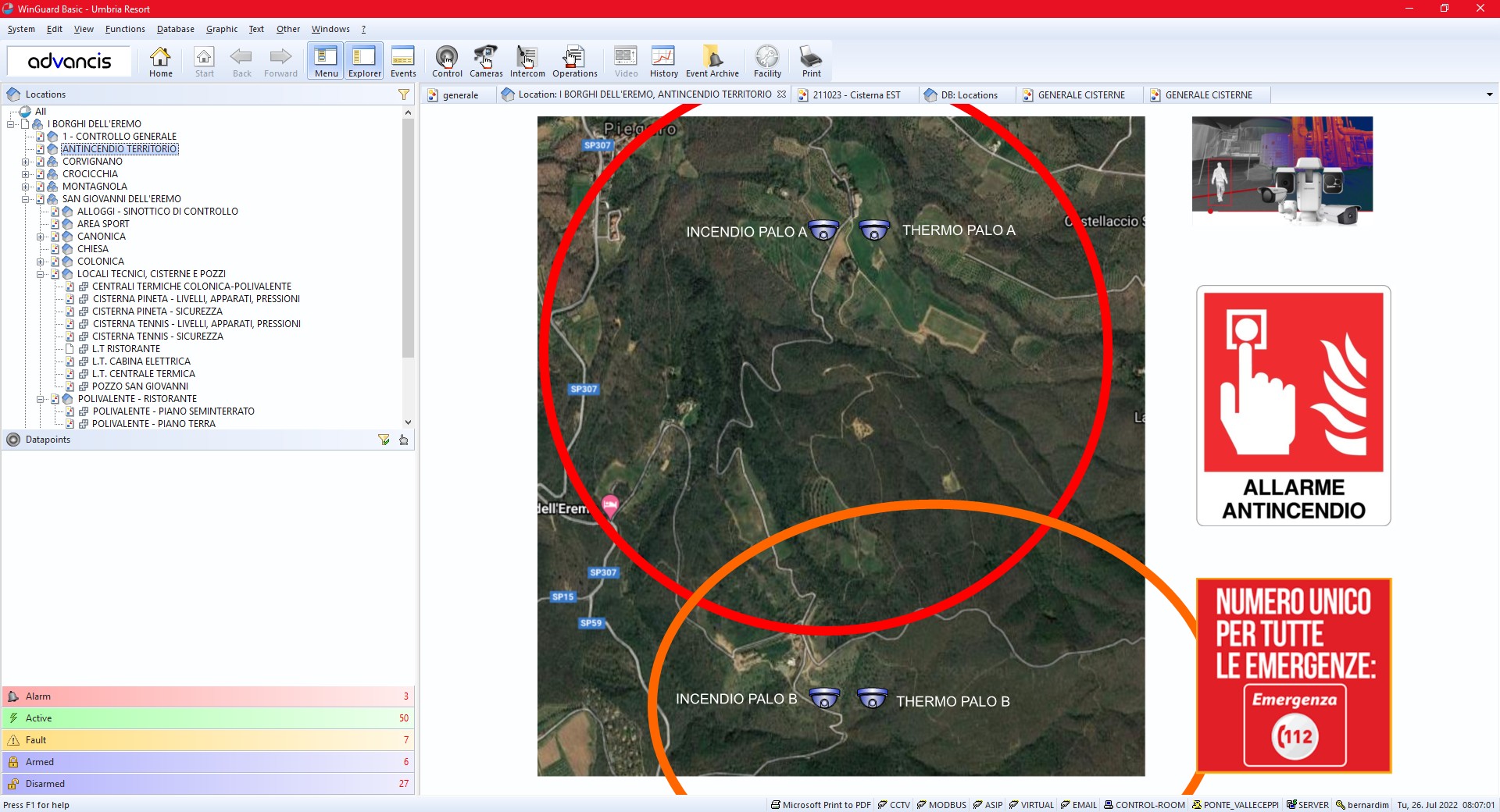Select CISTERNA PINETA - SICUREZZA tree item
1500x812 pixels.
157,312
